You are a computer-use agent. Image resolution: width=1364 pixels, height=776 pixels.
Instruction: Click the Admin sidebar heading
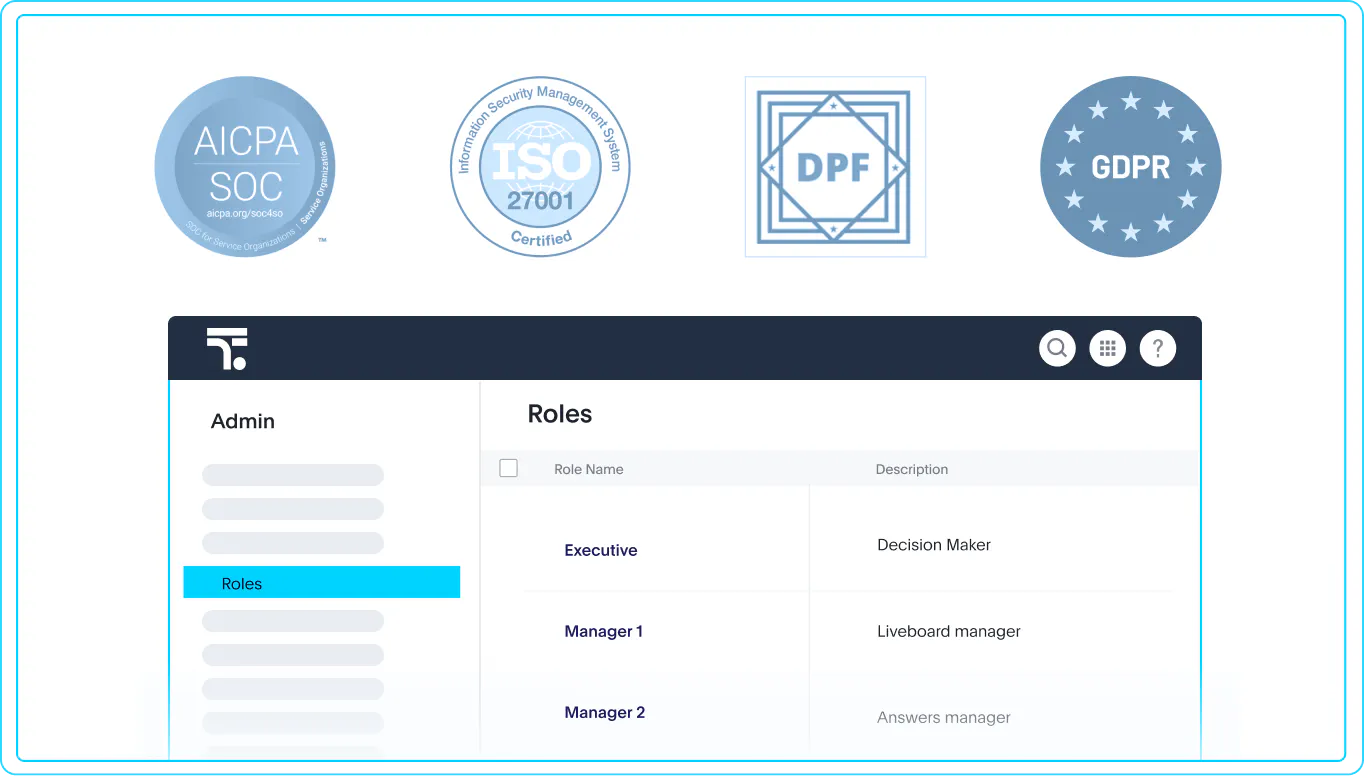tap(243, 421)
